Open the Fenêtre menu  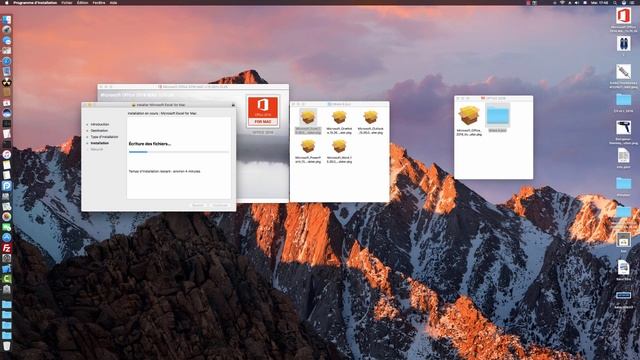(99, 2)
